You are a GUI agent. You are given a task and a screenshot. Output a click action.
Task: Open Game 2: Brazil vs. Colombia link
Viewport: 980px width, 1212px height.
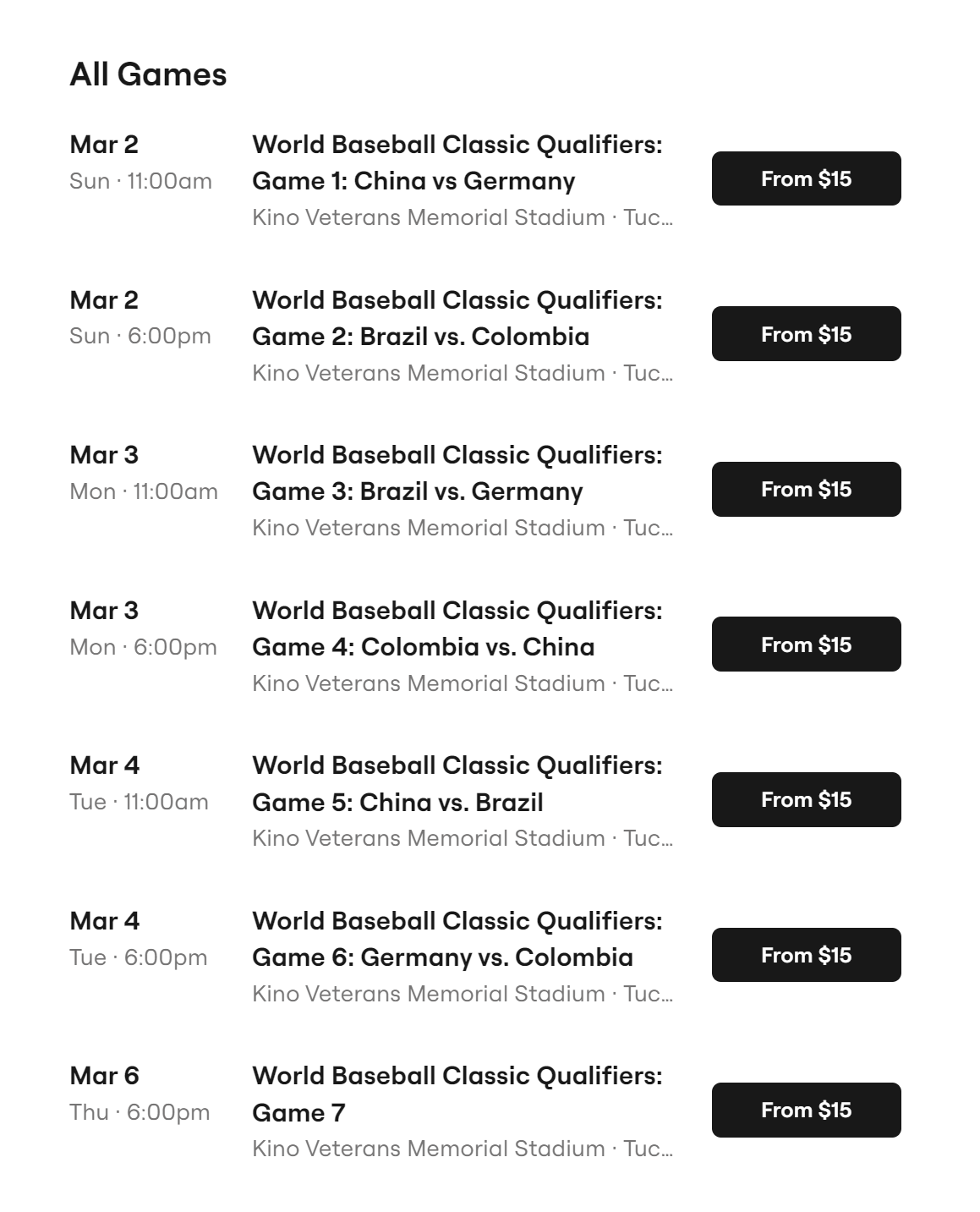pyautogui.click(x=457, y=318)
